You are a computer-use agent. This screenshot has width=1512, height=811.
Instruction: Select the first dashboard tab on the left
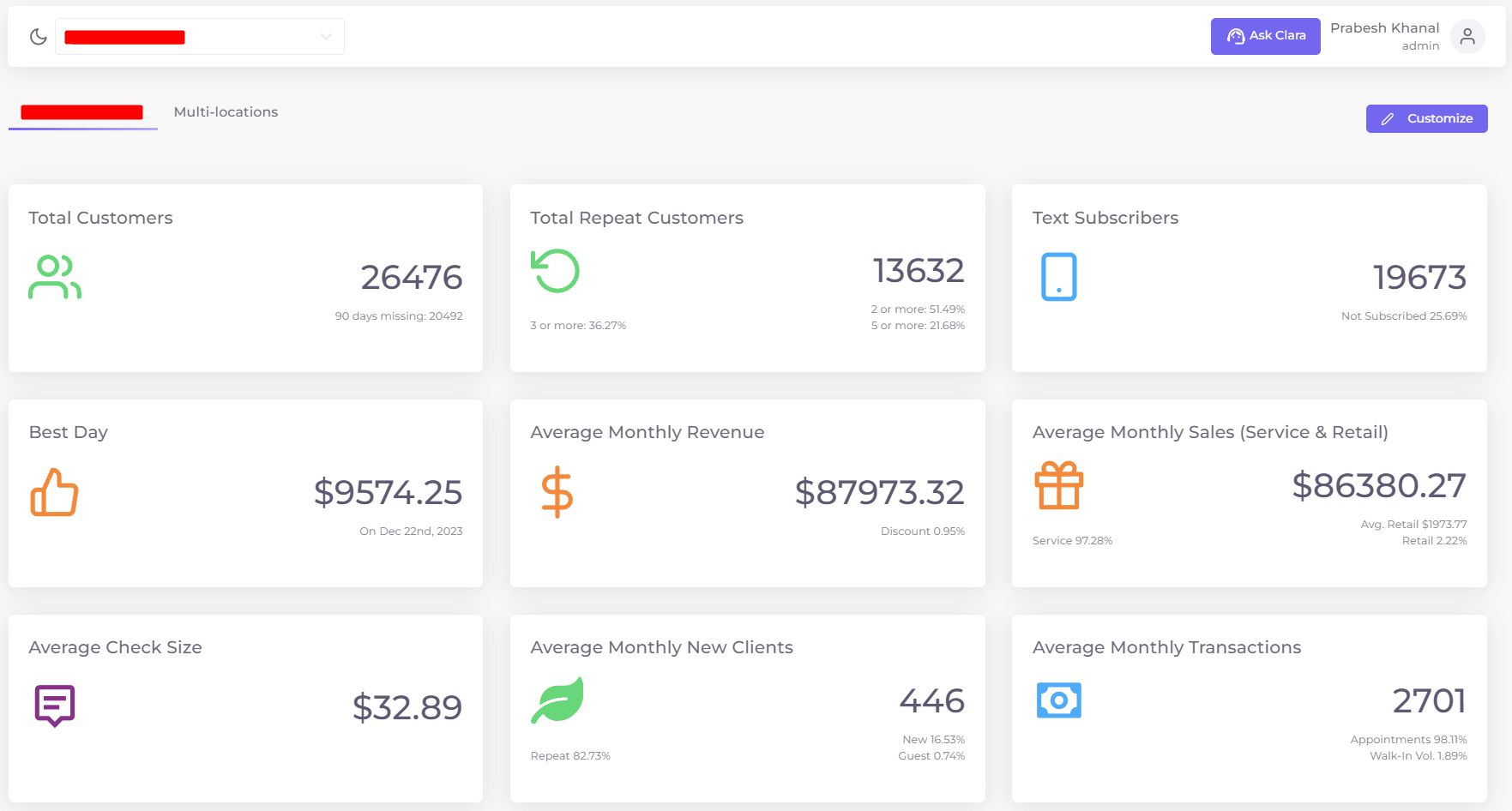[81, 111]
